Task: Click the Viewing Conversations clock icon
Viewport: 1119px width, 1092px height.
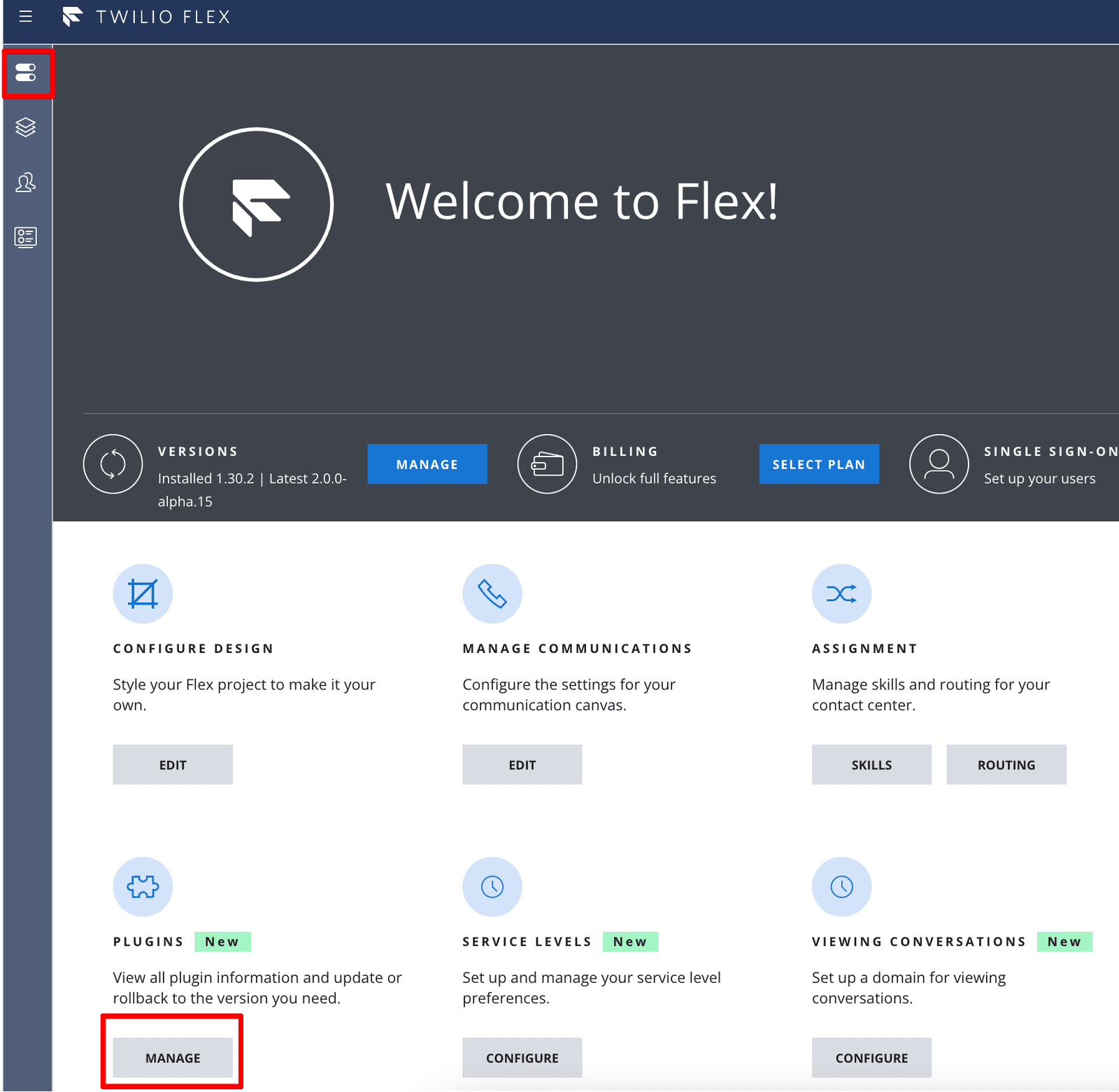Action: (841, 886)
